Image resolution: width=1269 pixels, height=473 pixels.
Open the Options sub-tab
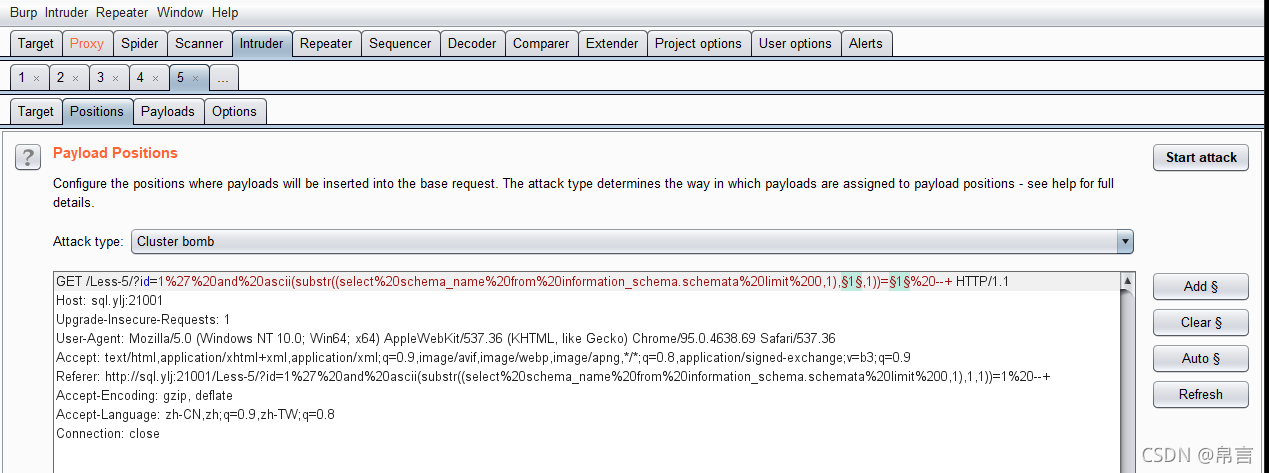pyautogui.click(x=235, y=111)
